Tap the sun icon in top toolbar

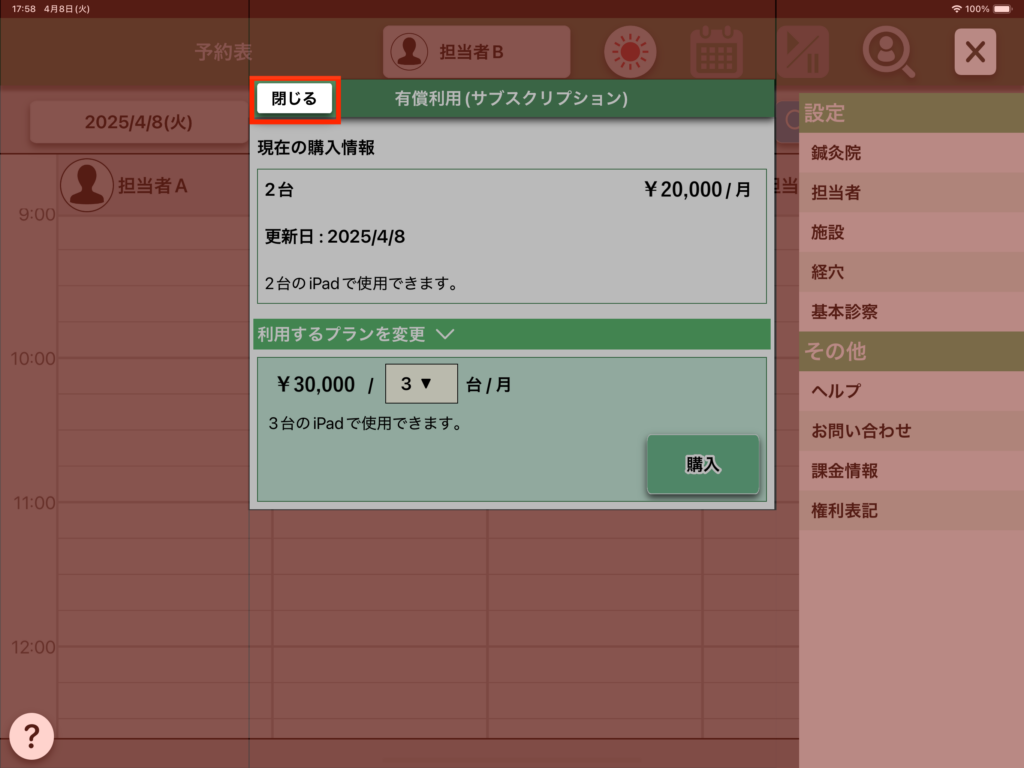(x=629, y=52)
